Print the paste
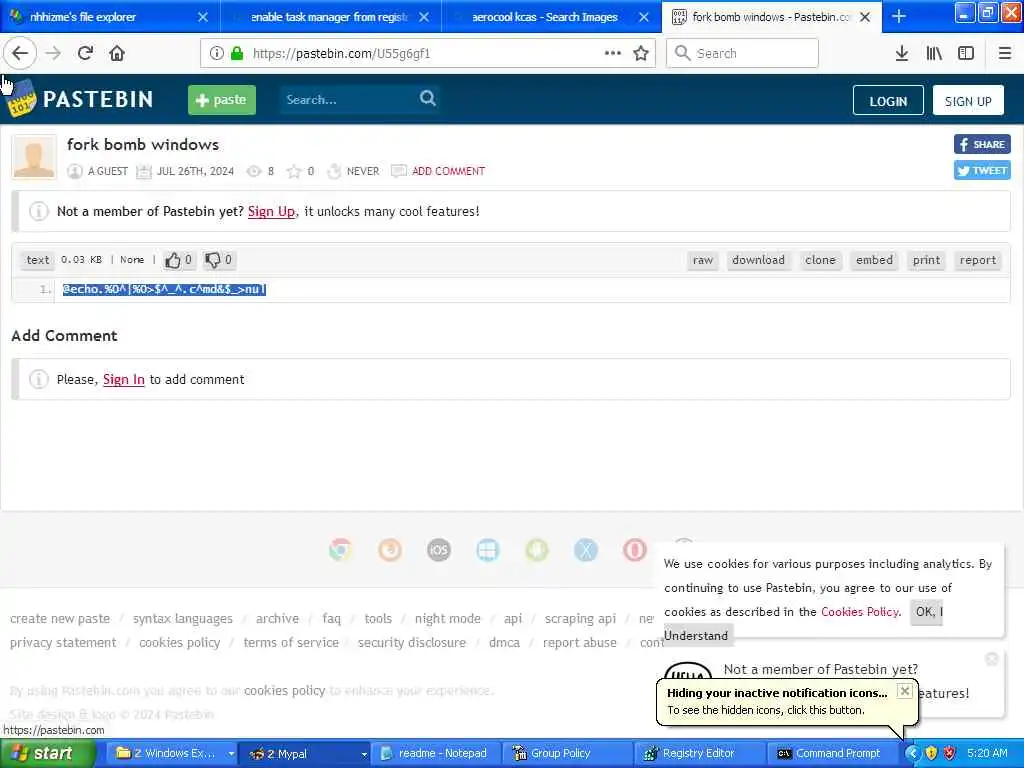Screen dimensions: 1024x768 tap(926, 261)
